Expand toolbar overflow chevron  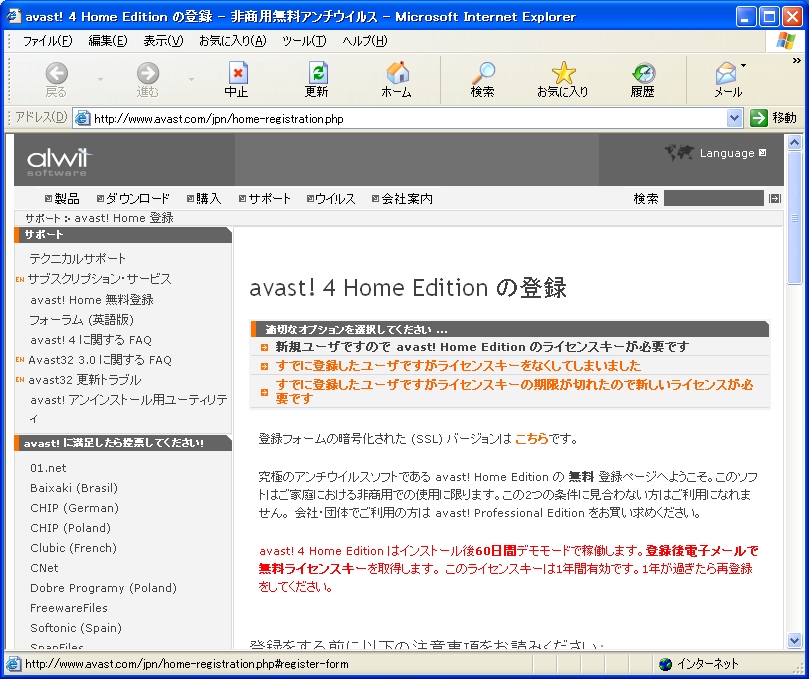[797, 61]
